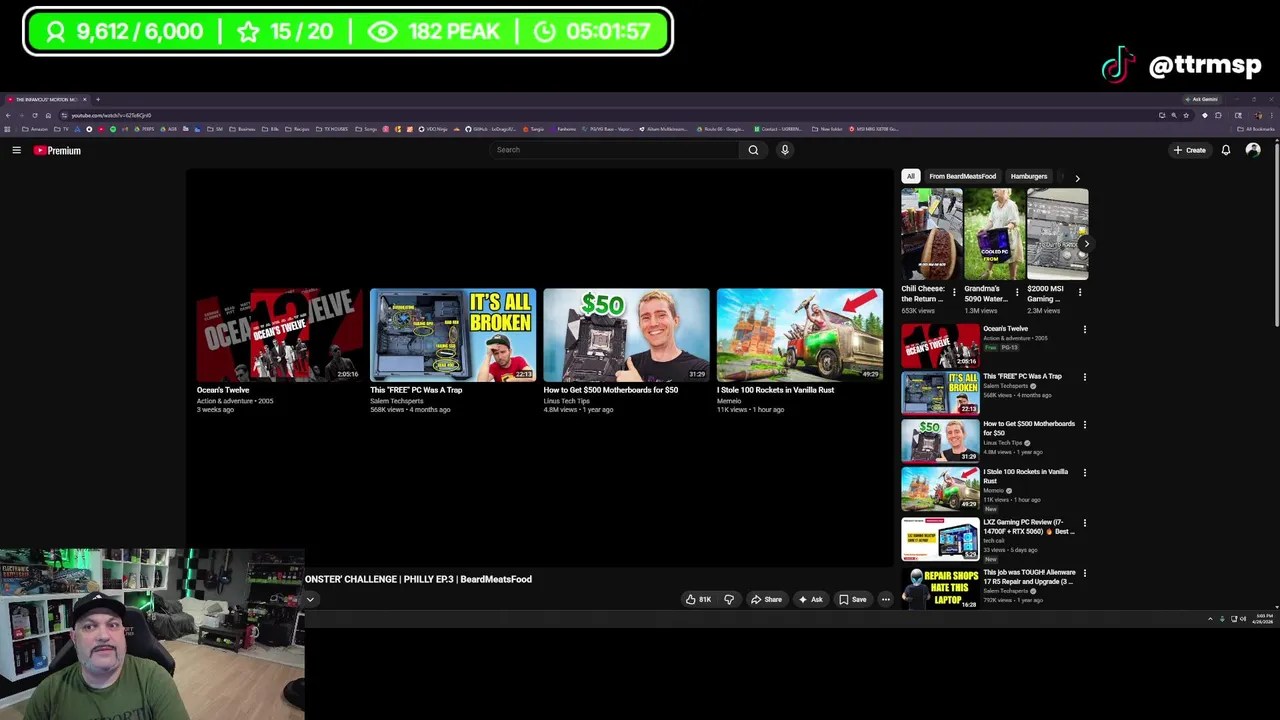1280x720 pixels.
Task: Open a new browser tab with plus
Action: pyautogui.click(x=98, y=99)
